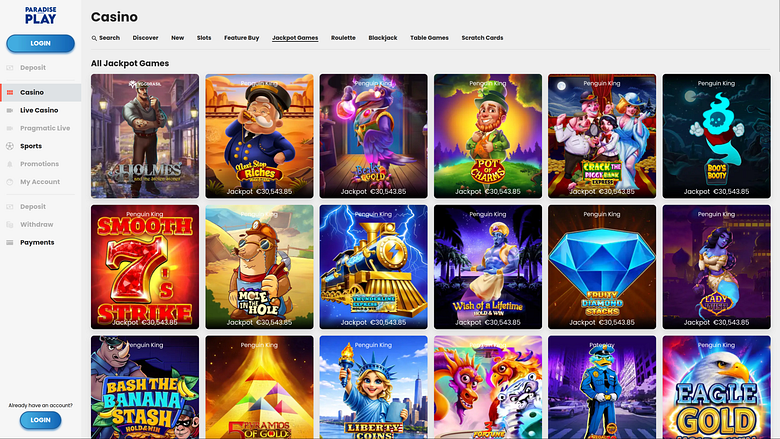Go to the Sports section

pos(31,146)
